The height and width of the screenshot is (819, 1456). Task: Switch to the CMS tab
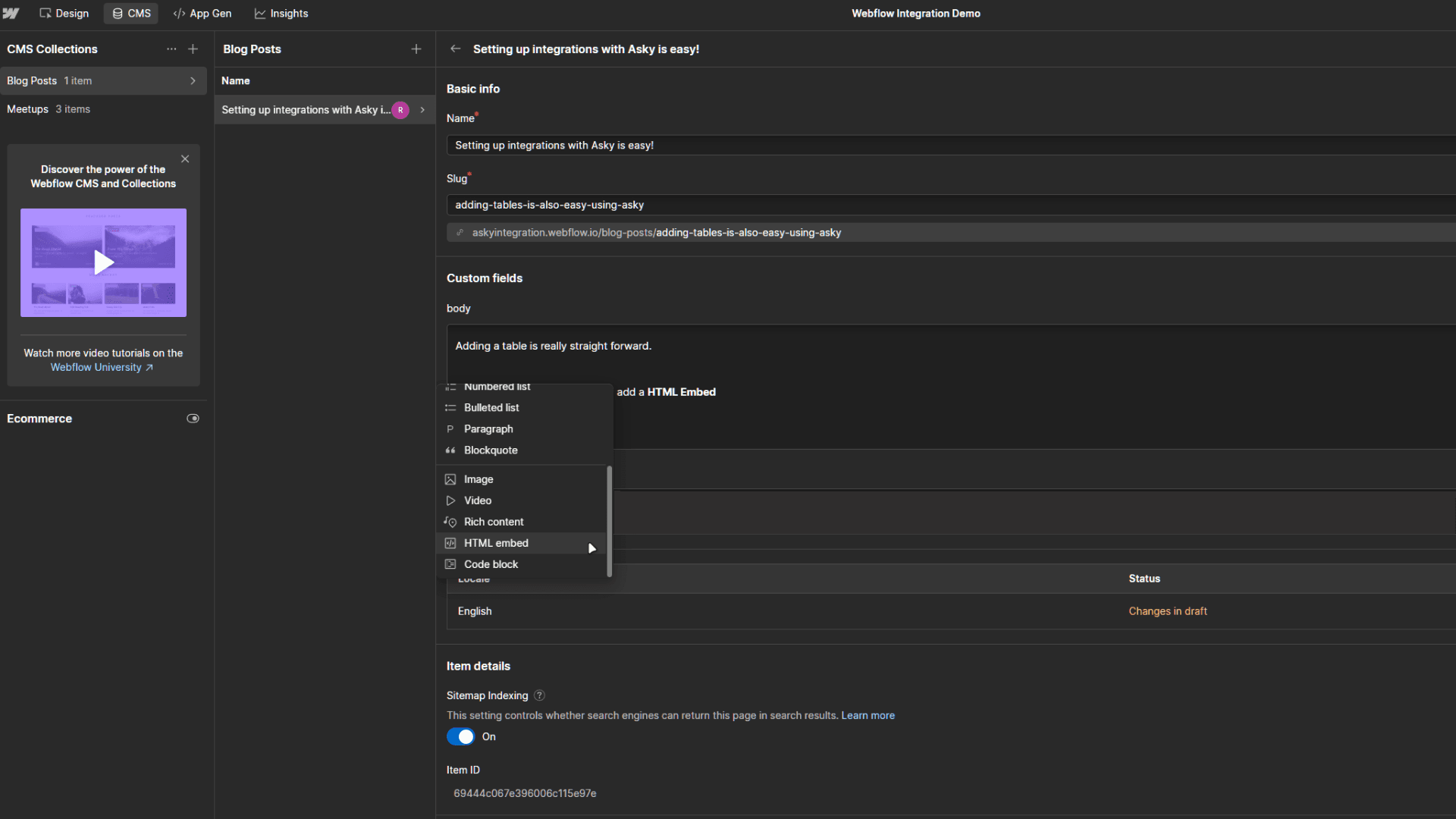(131, 14)
